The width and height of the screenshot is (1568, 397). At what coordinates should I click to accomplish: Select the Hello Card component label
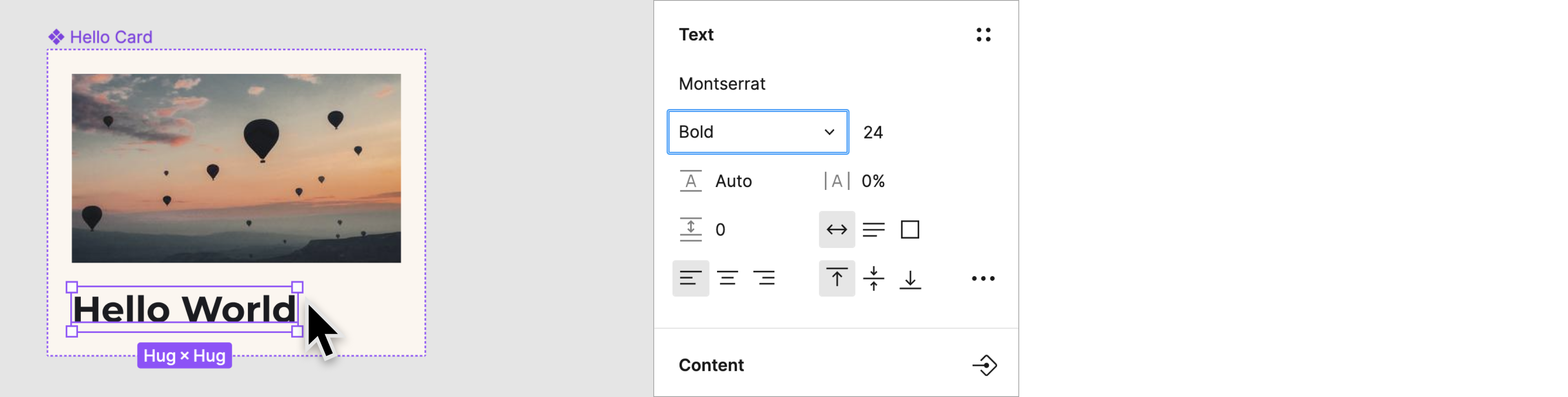pos(111,37)
